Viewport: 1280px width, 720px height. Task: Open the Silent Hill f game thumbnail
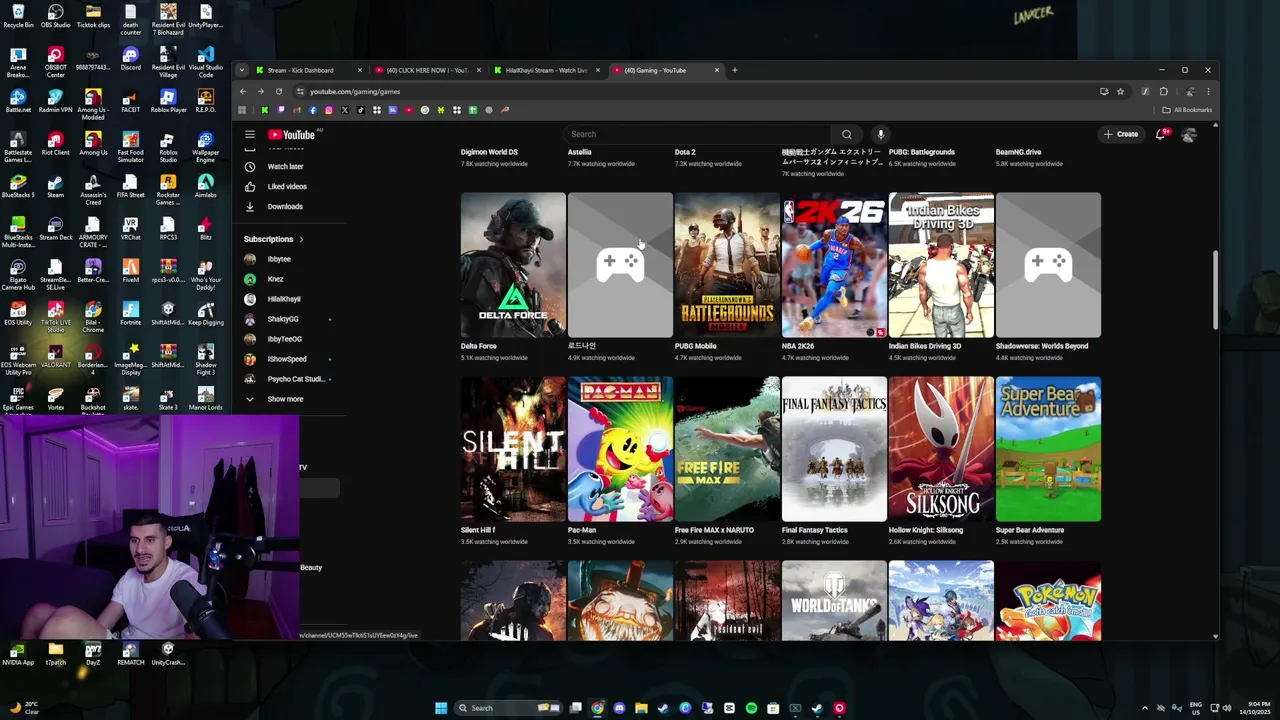tap(513, 449)
